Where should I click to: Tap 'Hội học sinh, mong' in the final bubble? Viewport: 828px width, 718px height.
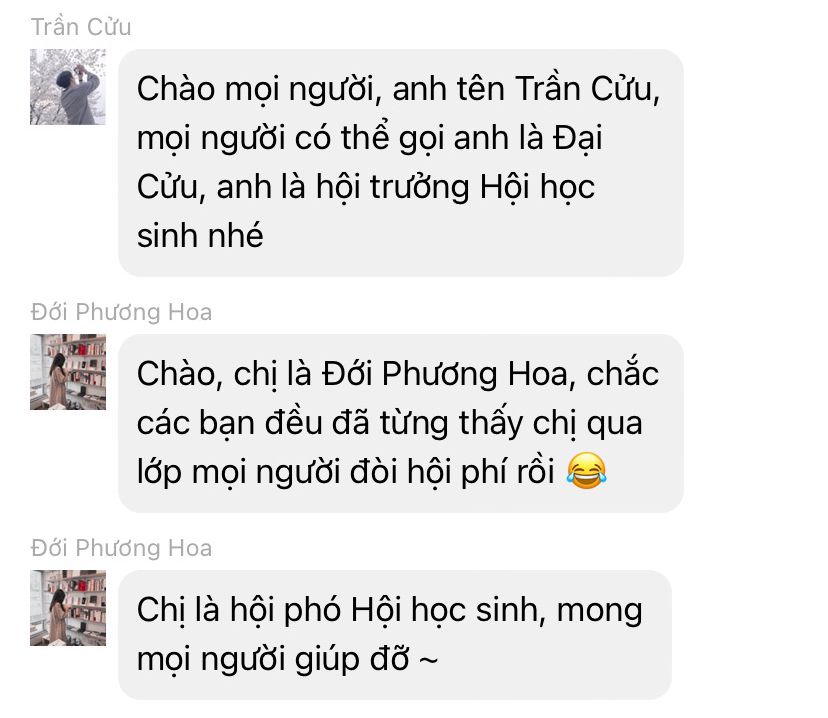pyautogui.click(x=496, y=611)
